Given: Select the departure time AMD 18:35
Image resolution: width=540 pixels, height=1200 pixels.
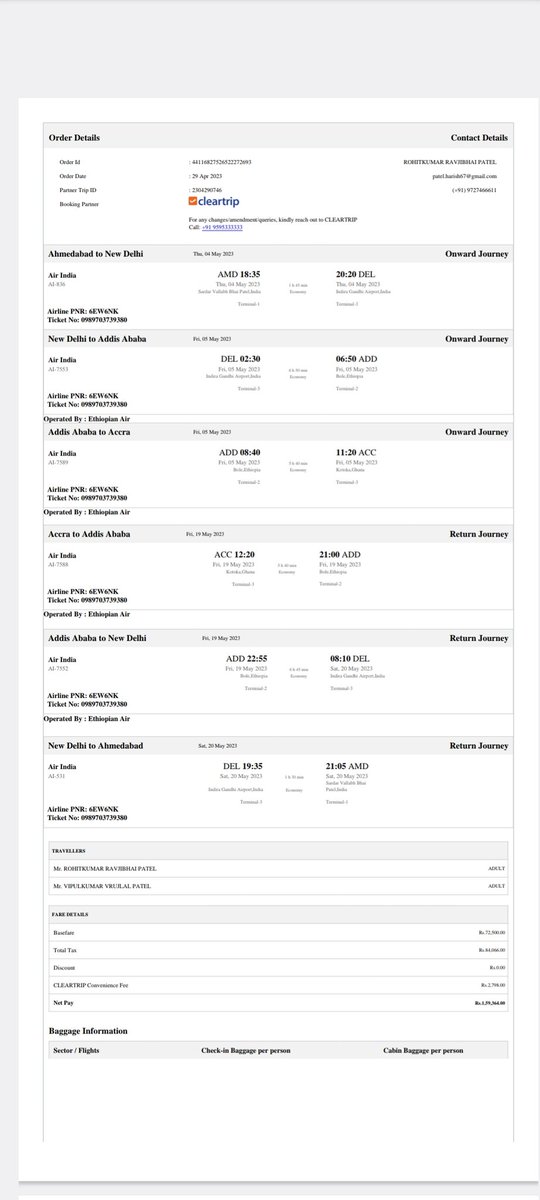Looking at the screenshot, I should pos(239,273).
